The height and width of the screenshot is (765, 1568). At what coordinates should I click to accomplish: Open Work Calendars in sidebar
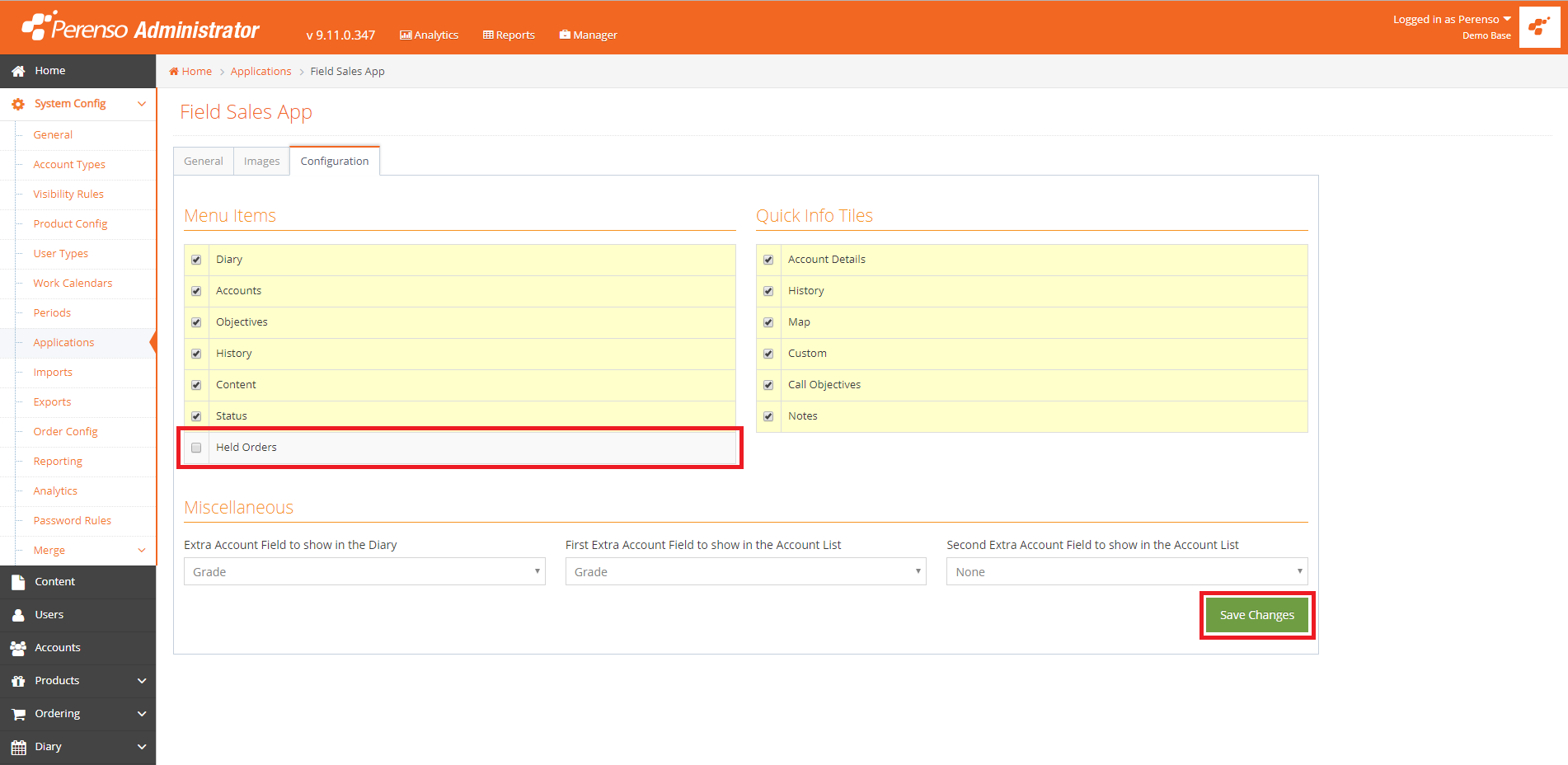[73, 284]
